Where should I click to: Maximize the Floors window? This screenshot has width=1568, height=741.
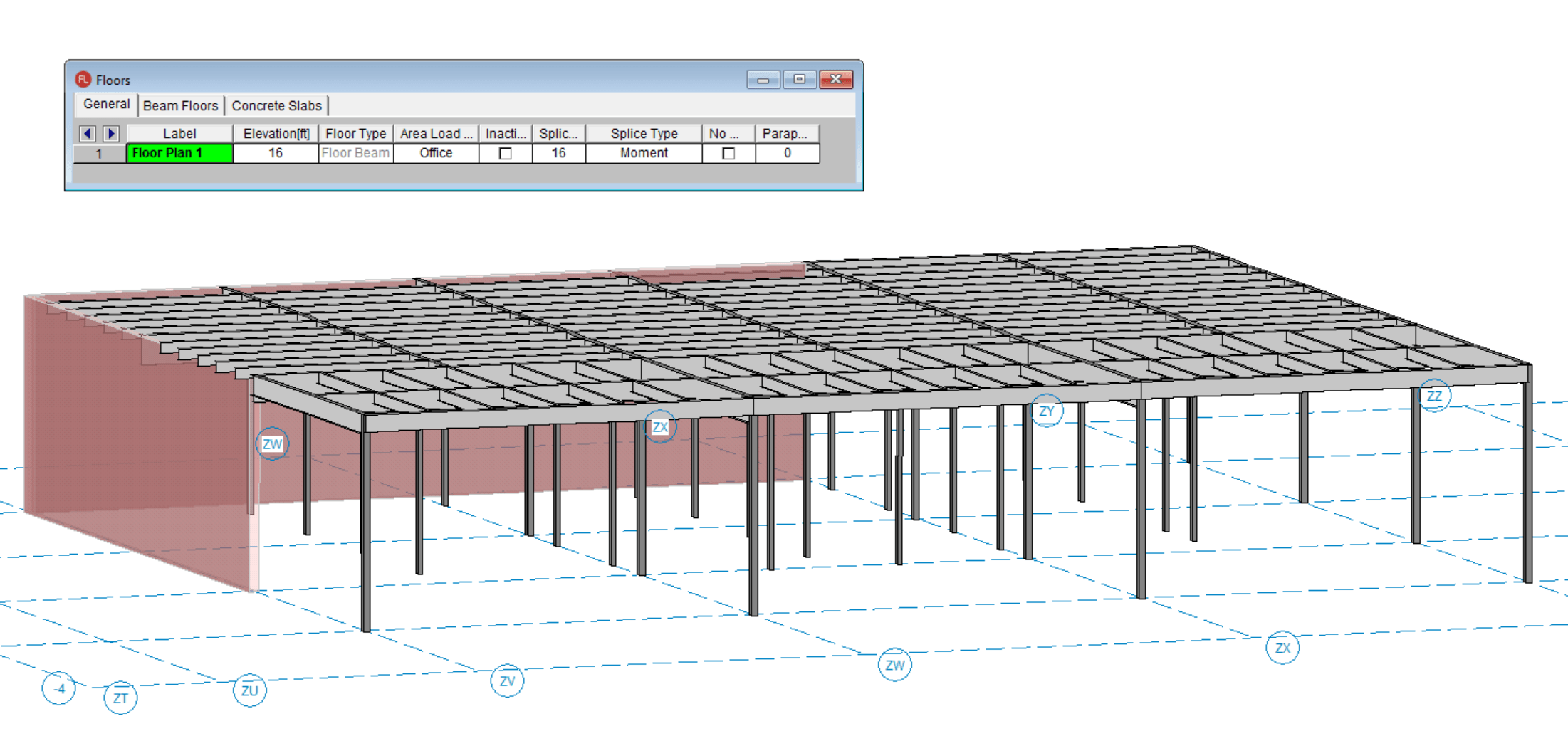point(799,79)
